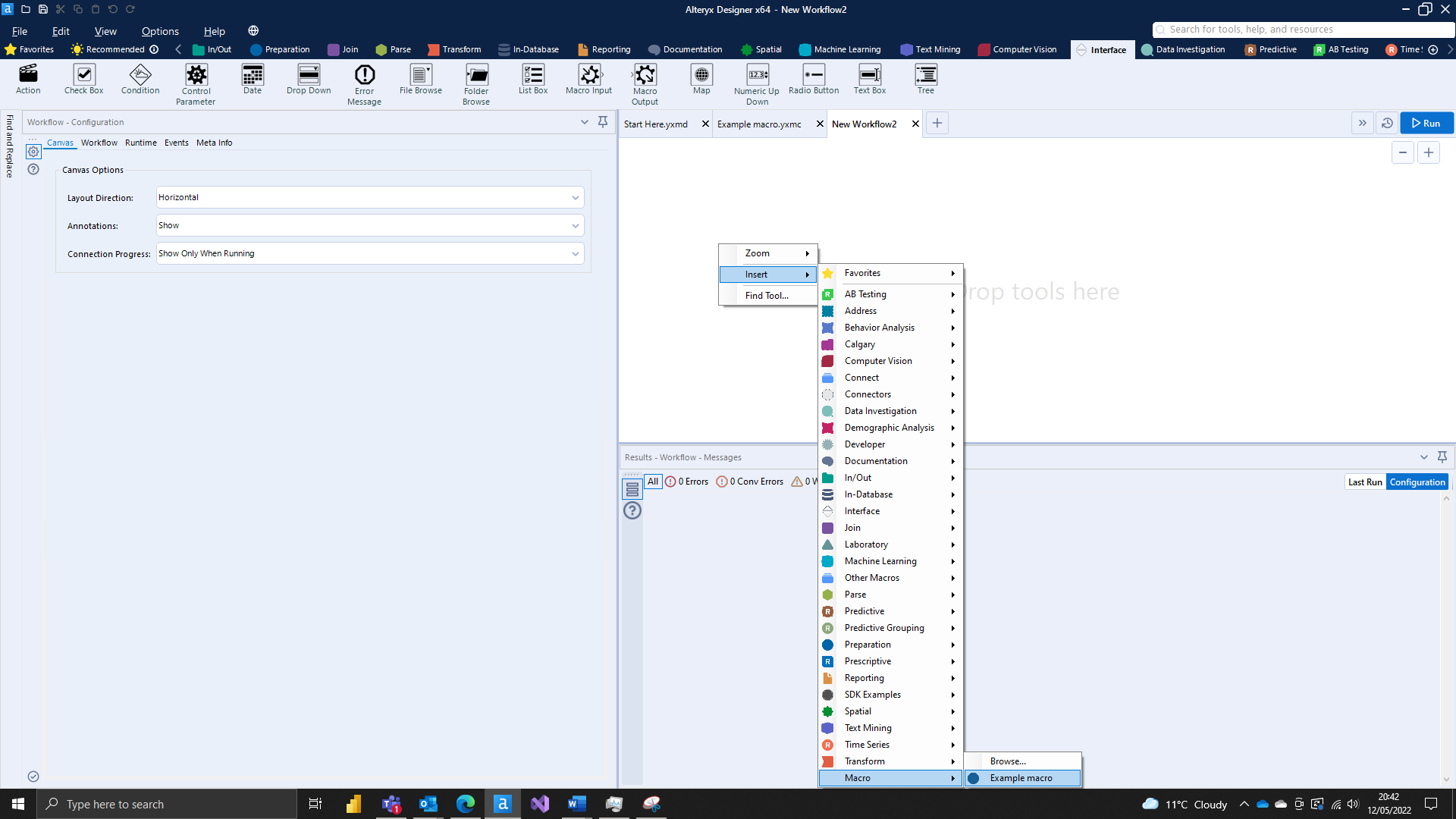Select the Condition tool
Screen dimensions: 1456x819
[140, 80]
